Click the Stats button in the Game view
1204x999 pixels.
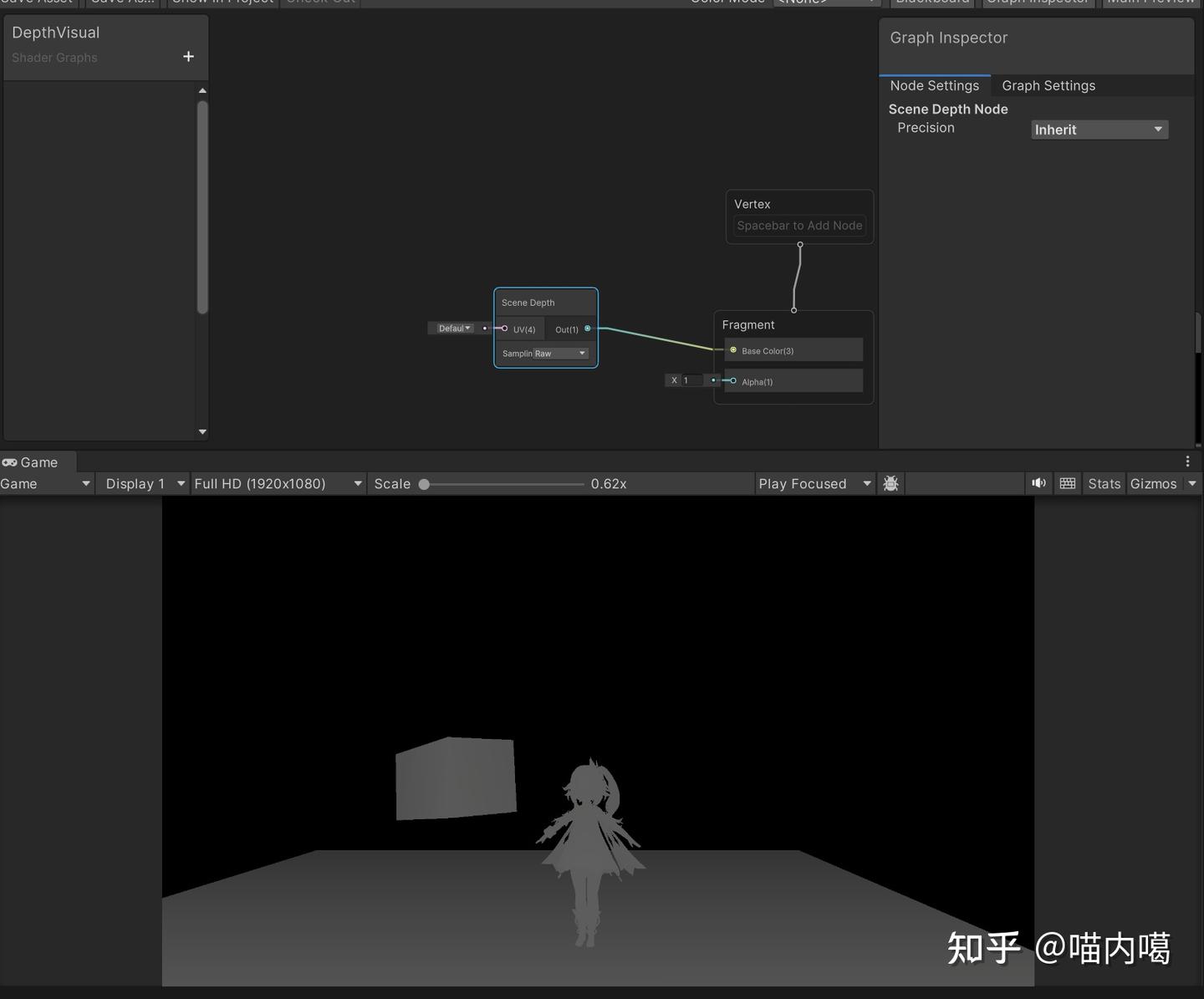click(1104, 483)
